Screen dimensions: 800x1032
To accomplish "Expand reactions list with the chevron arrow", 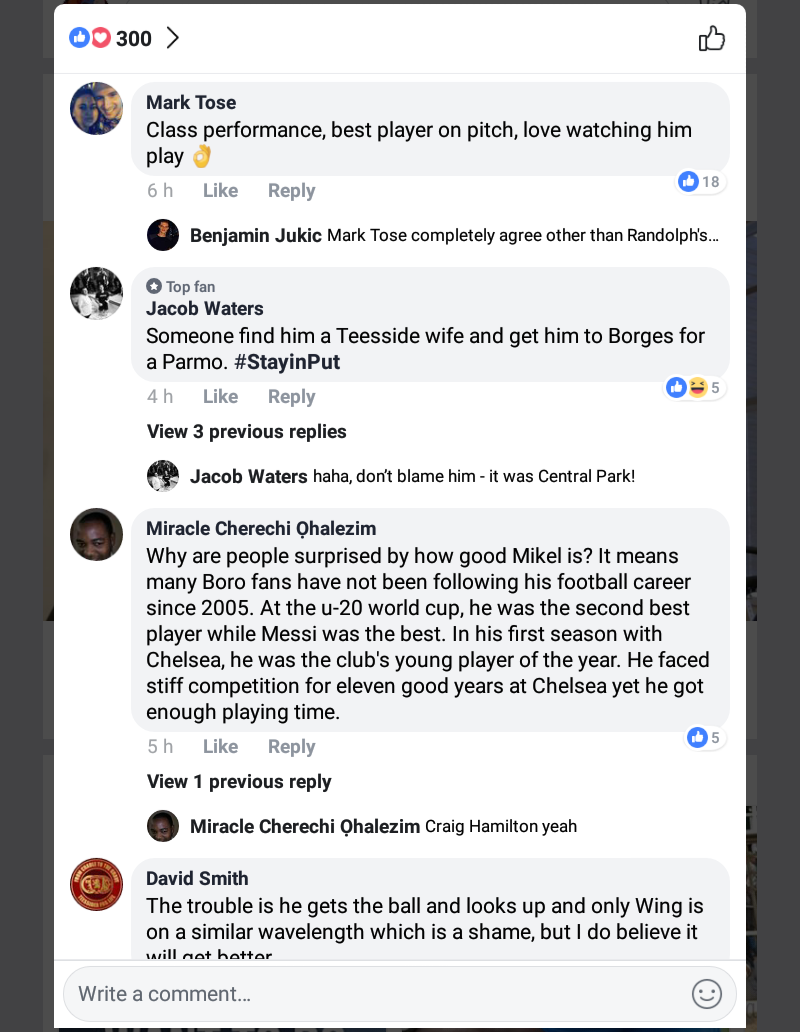I will coord(172,38).
